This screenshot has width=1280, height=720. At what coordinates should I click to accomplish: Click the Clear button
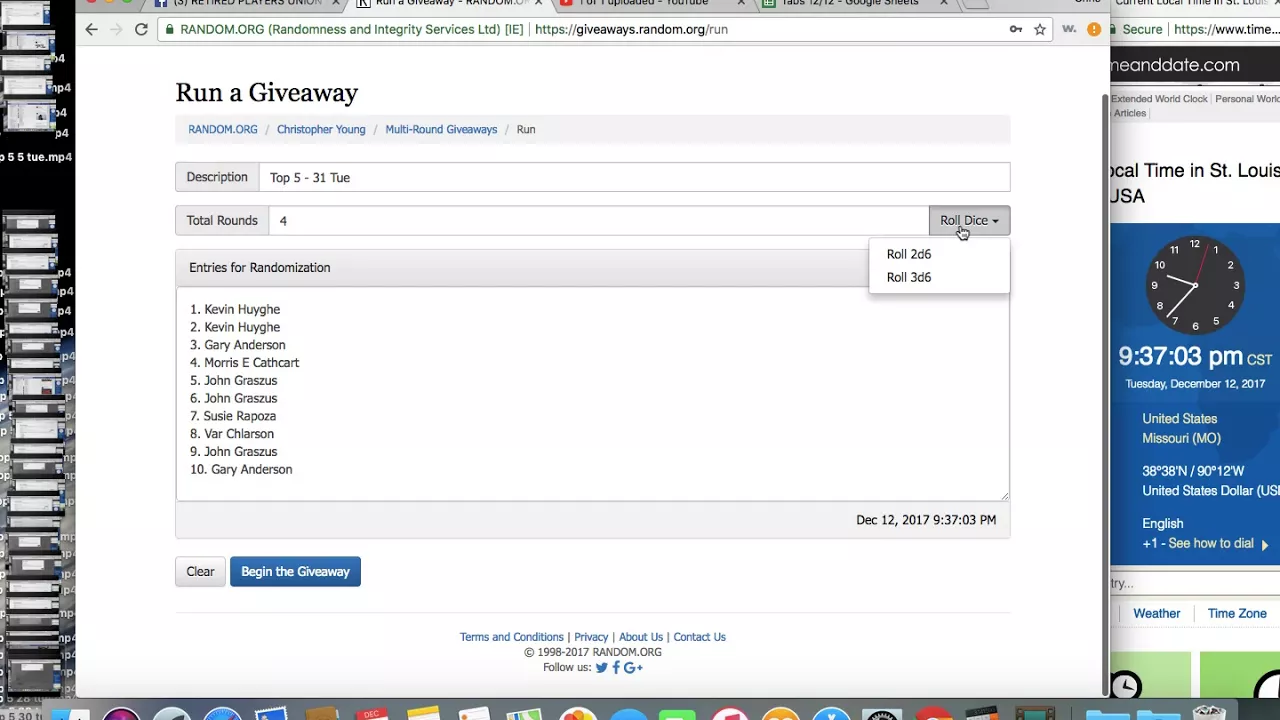[200, 572]
